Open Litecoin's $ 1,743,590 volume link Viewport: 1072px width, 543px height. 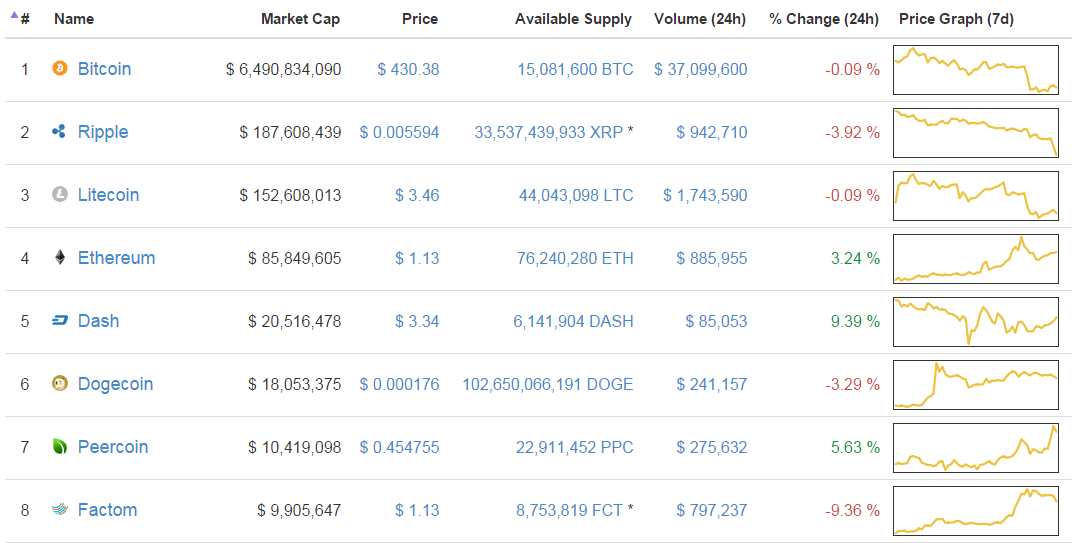[x=705, y=195]
